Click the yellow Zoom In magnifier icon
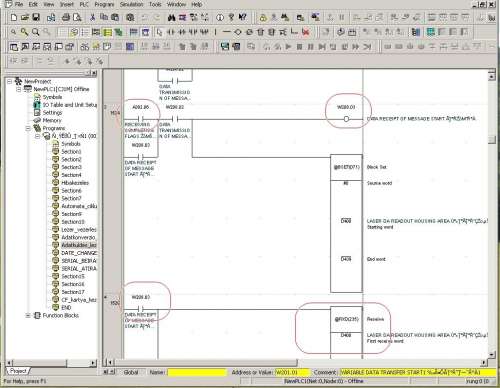The image size is (500, 388). point(24,32)
